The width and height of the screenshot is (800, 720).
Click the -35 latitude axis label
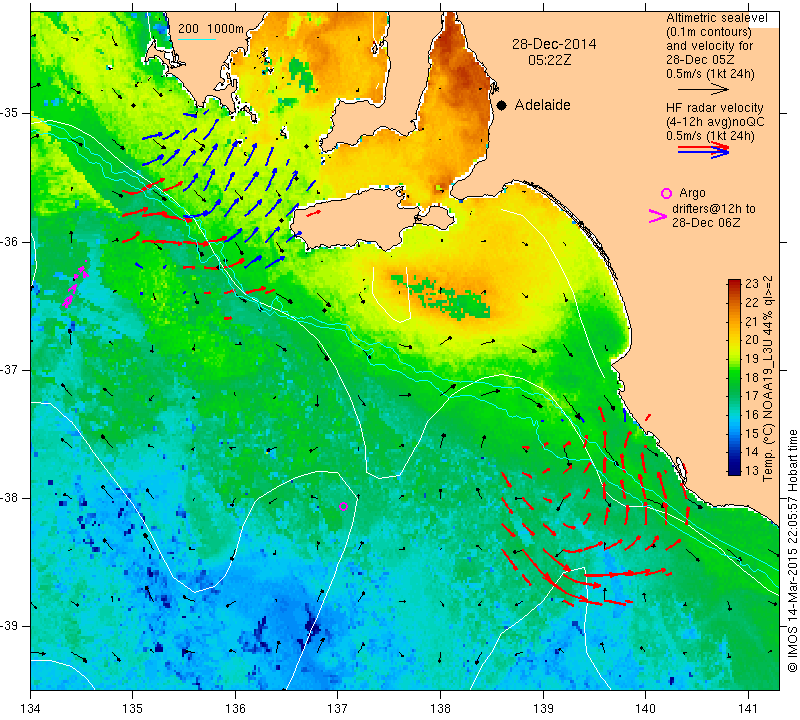[x=10, y=112]
